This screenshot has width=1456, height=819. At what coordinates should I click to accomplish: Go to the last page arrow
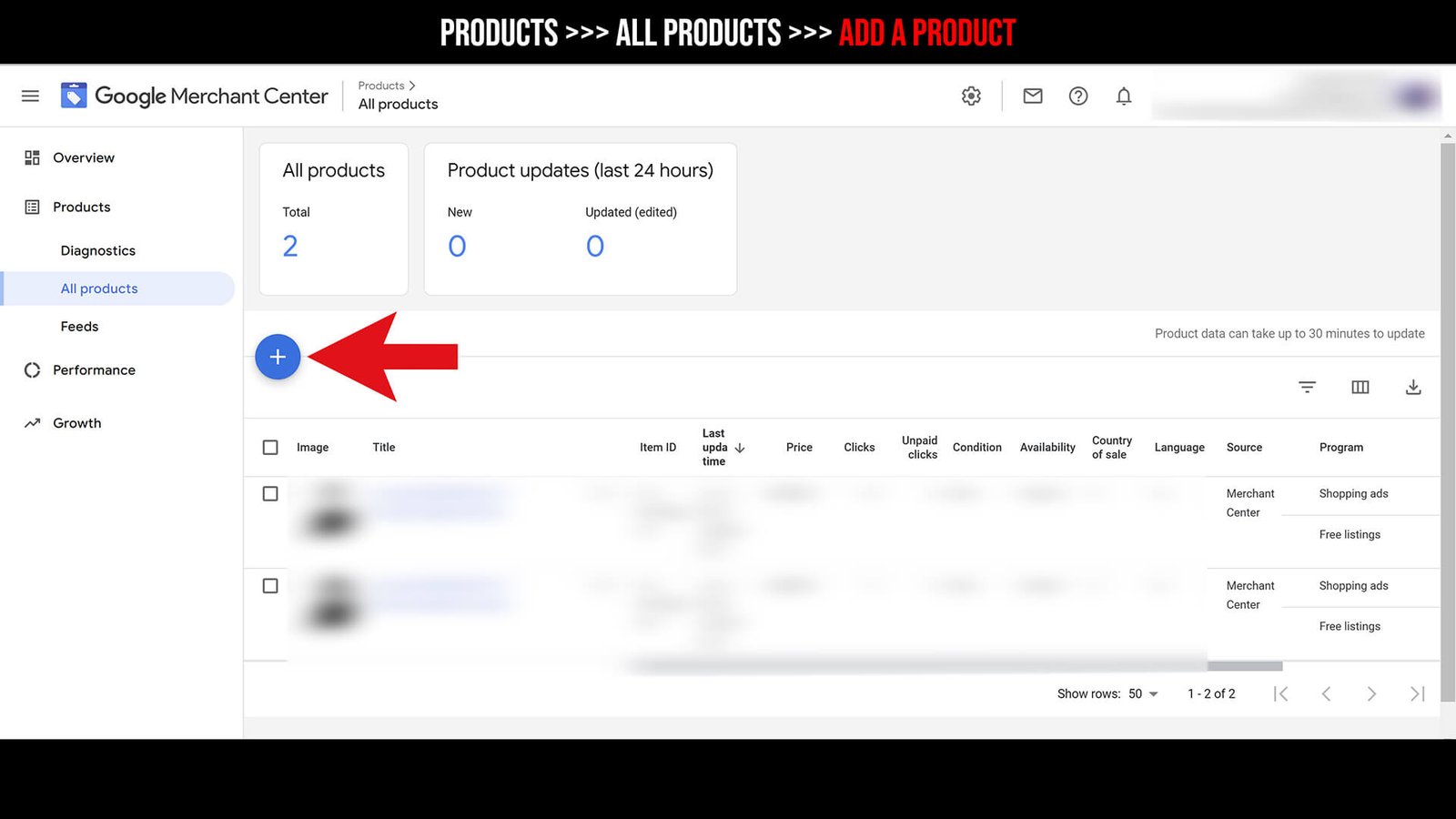[1417, 693]
